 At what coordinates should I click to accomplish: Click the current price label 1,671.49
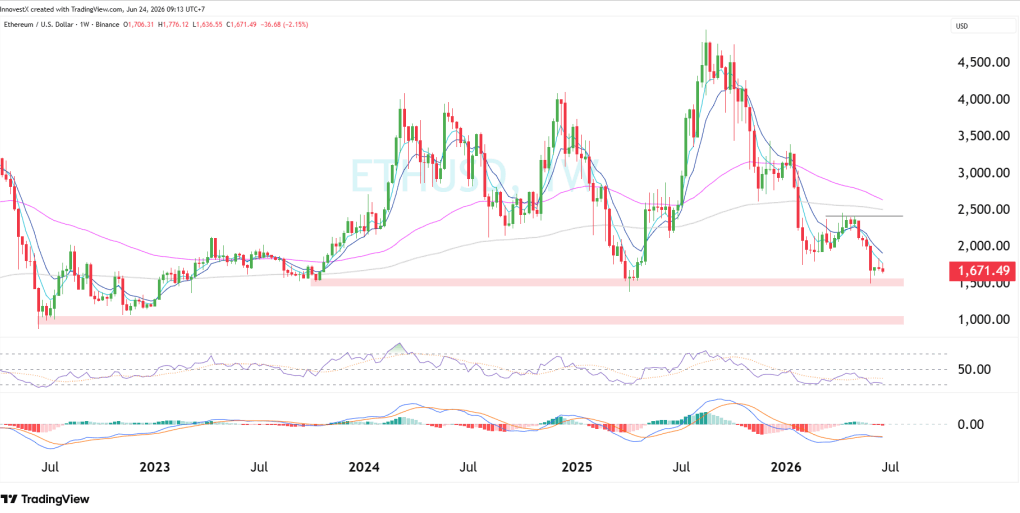point(983,269)
